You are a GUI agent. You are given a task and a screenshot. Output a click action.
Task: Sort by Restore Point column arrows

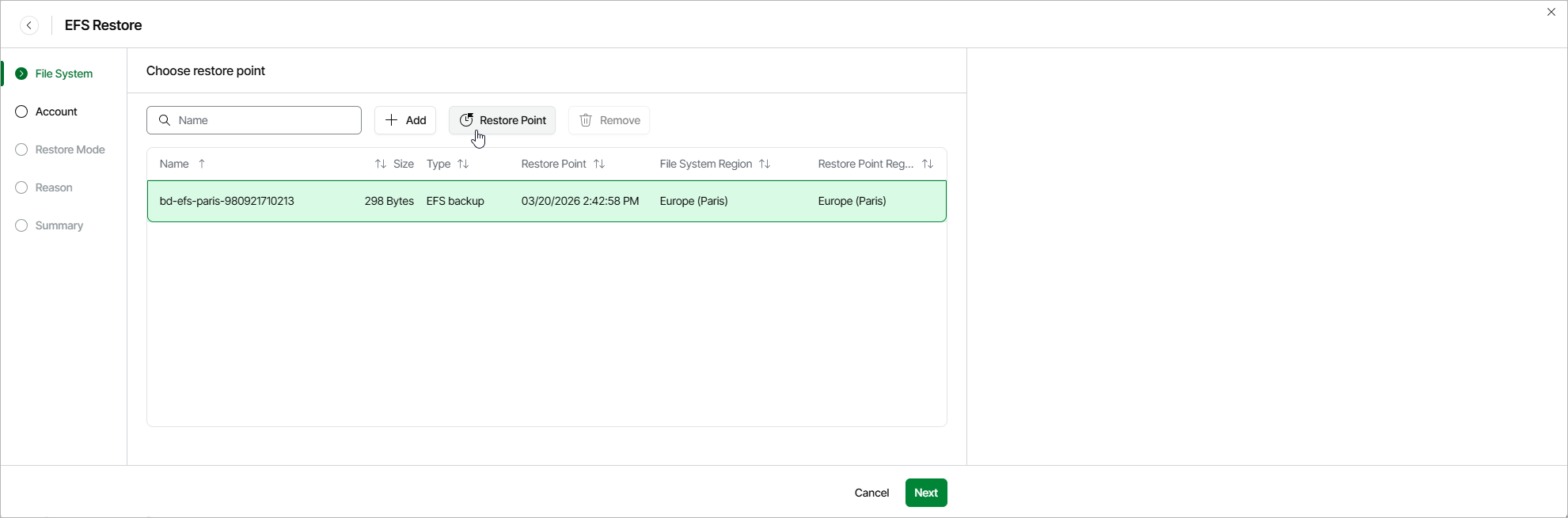[x=599, y=164]
